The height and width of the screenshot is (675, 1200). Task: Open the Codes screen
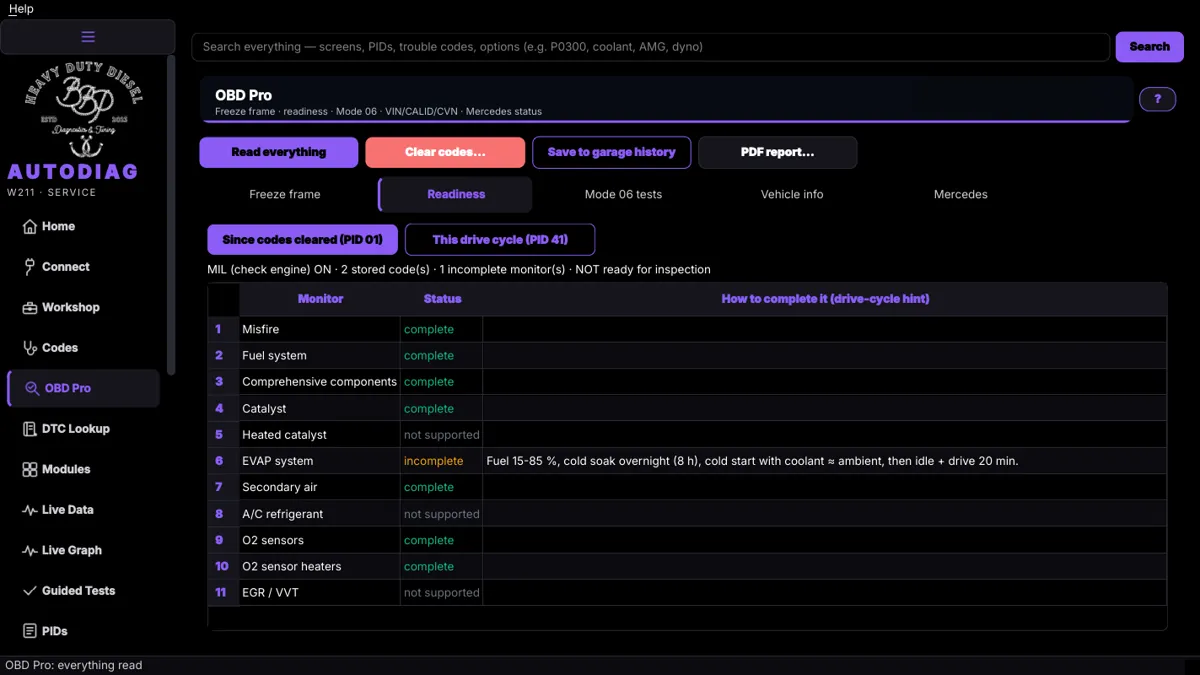pos(82,348)
